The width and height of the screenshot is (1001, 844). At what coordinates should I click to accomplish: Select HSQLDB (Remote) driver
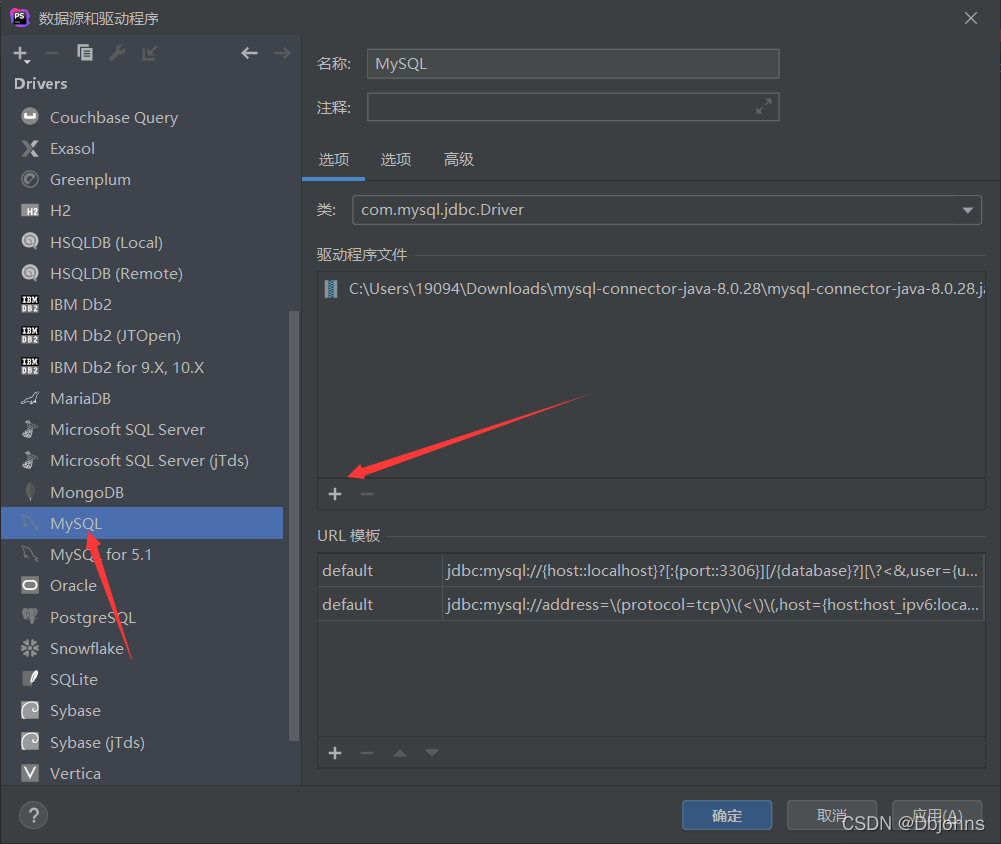point(142,273)
